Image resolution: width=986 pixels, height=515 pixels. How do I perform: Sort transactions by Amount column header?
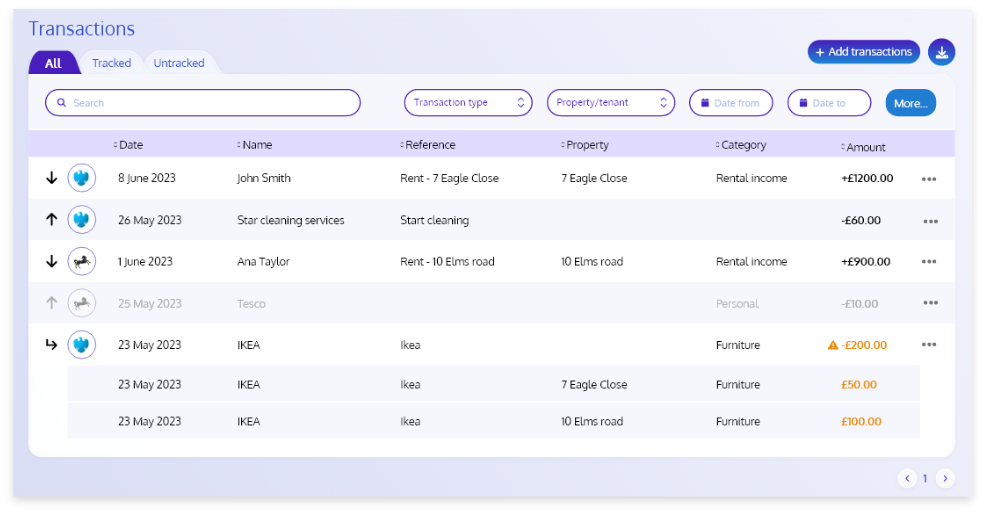(x=864, y=147)
